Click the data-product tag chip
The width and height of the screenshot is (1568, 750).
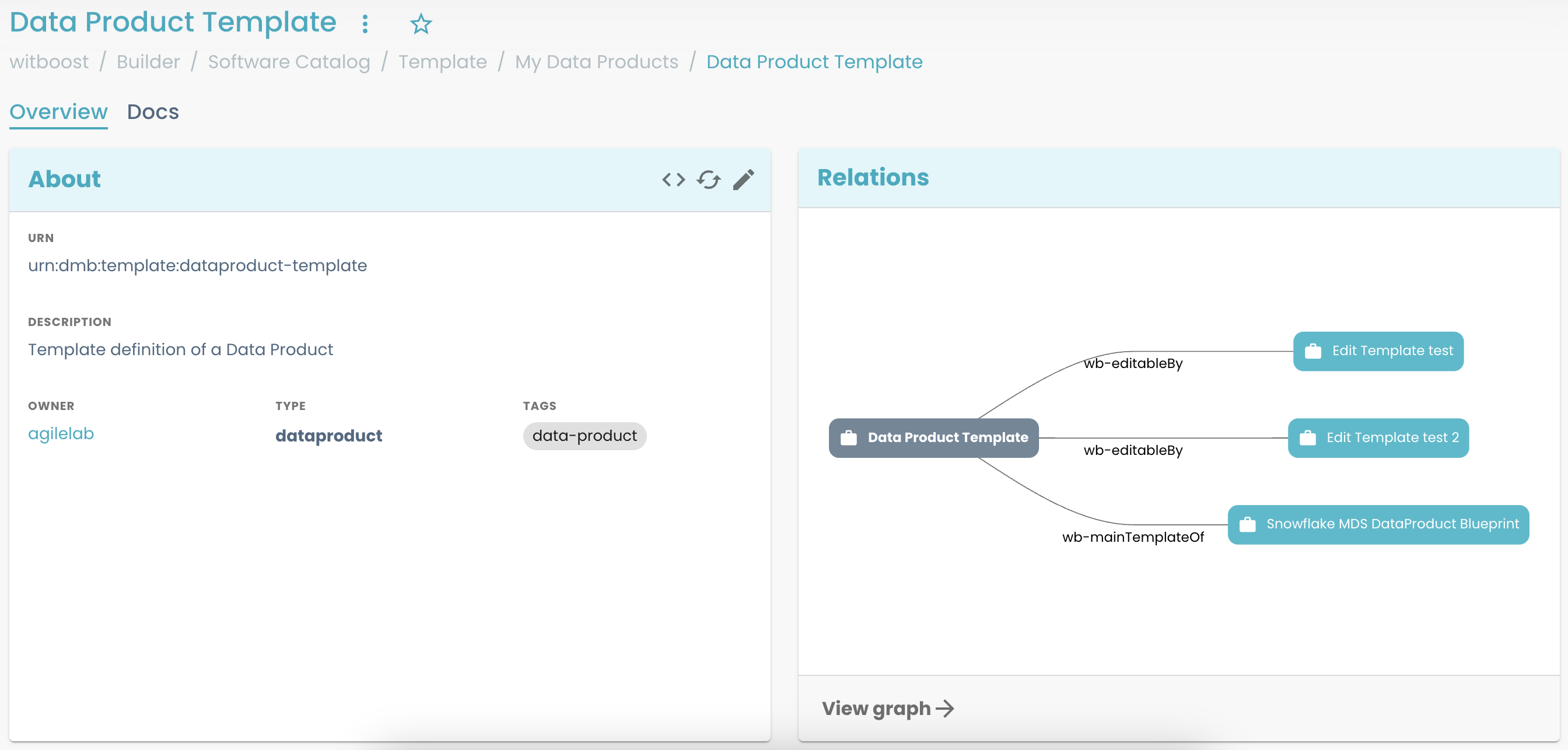click(584, 436)
